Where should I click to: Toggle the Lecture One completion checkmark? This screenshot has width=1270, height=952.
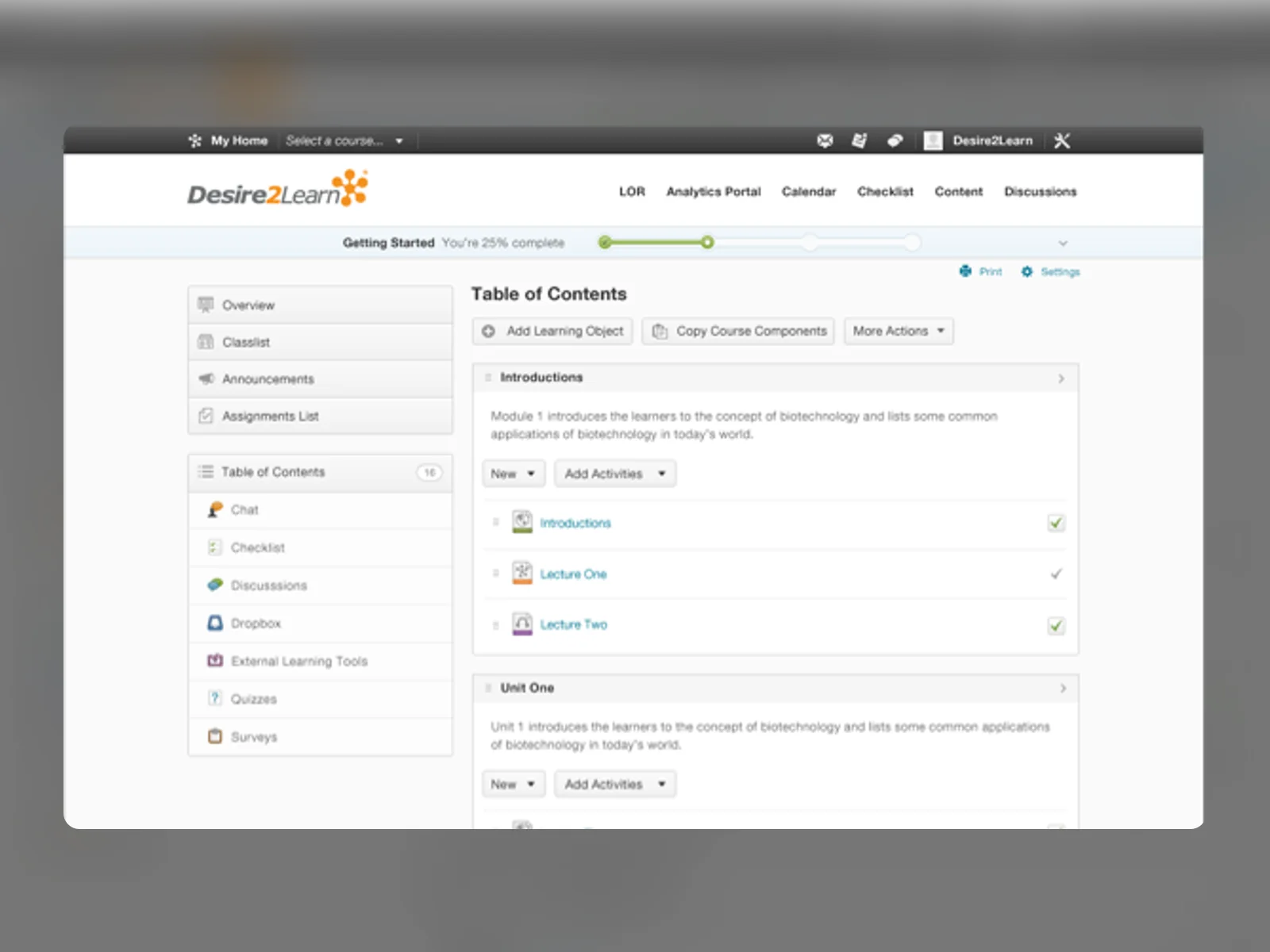coord(1056,574)
